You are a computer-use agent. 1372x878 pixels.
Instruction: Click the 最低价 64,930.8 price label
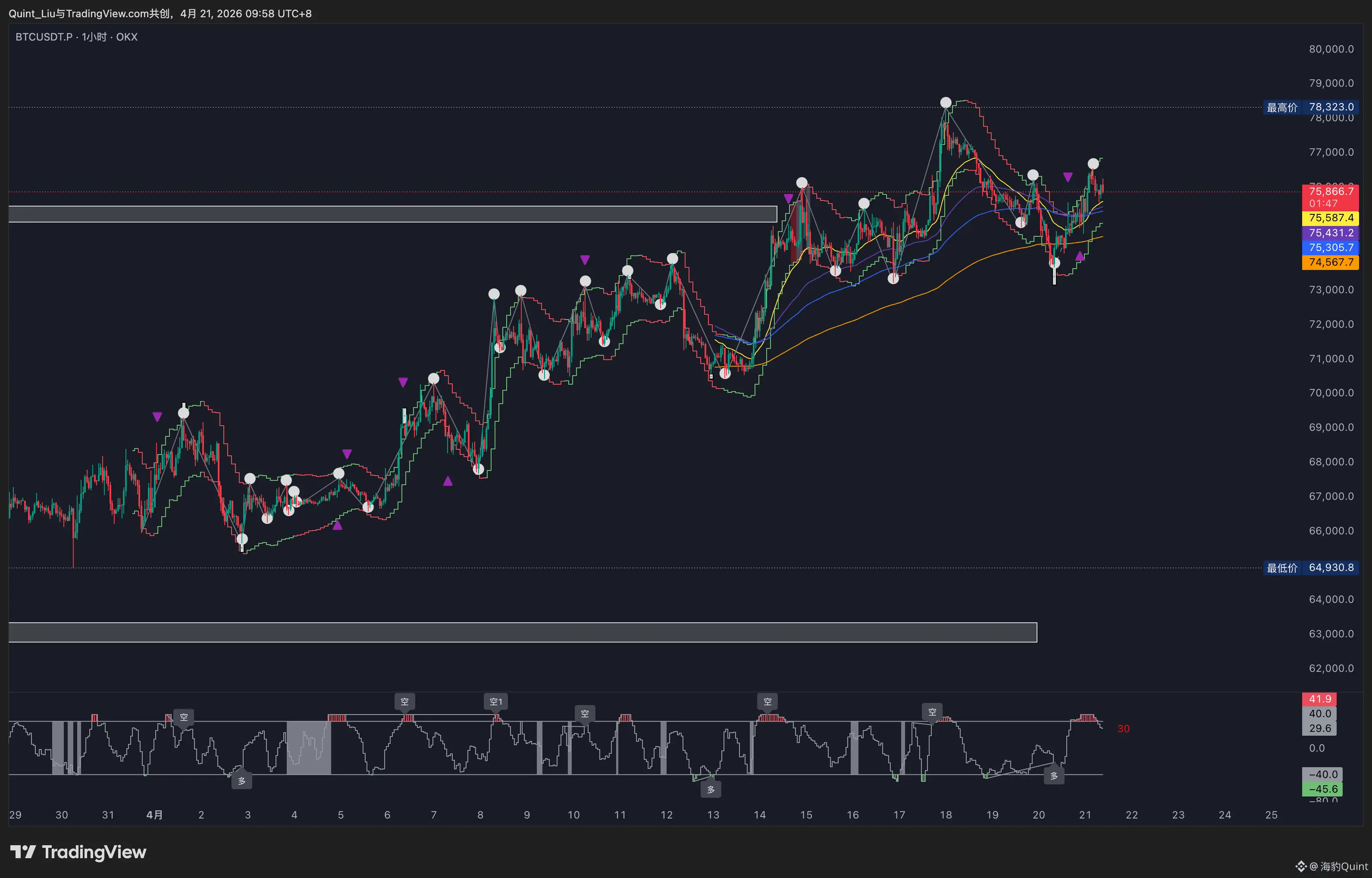pos(1310,568)
